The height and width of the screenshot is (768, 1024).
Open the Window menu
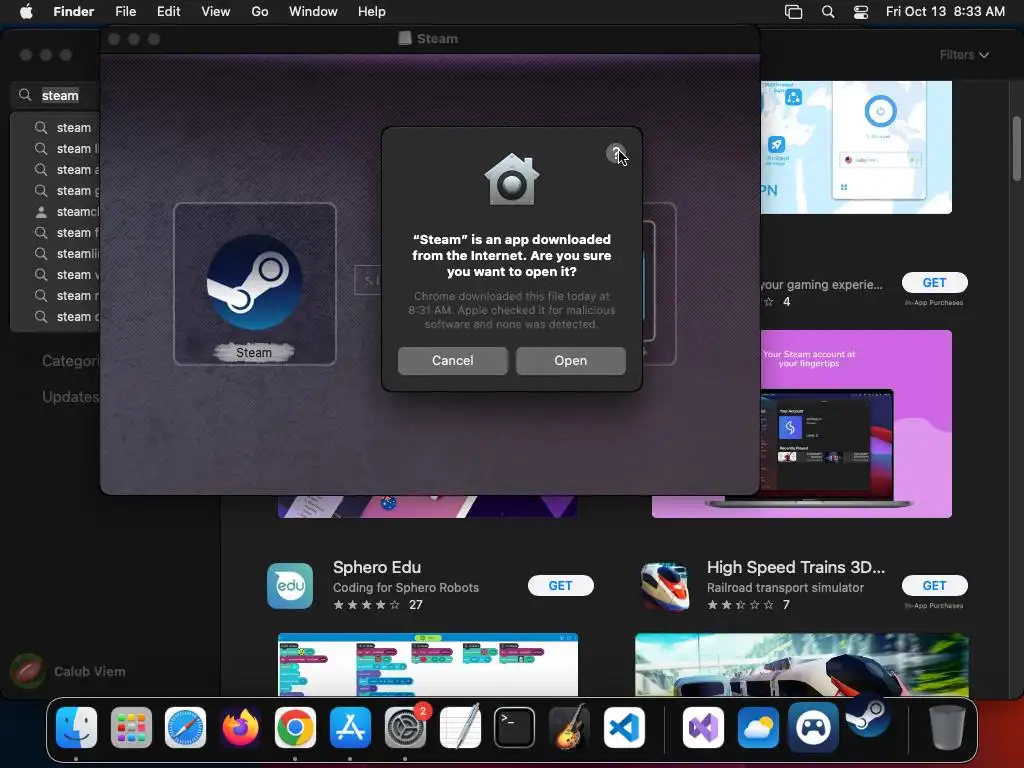point(313,11)
